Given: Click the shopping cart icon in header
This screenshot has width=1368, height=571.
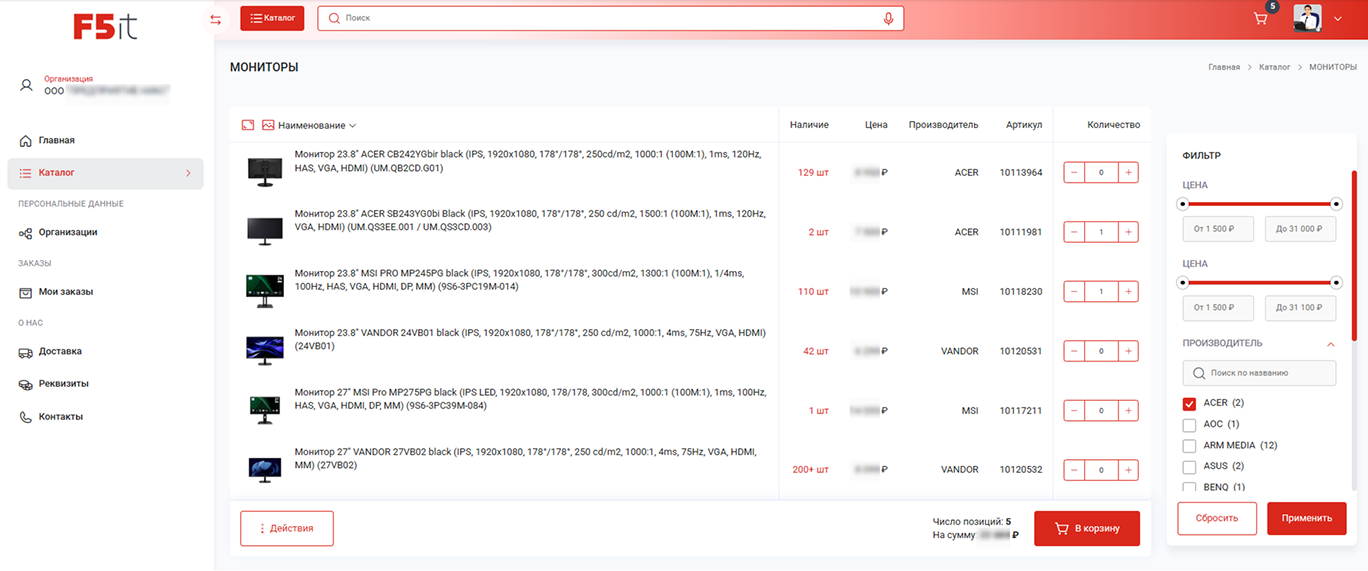Looking at the screenshot, I should 1260,19.
